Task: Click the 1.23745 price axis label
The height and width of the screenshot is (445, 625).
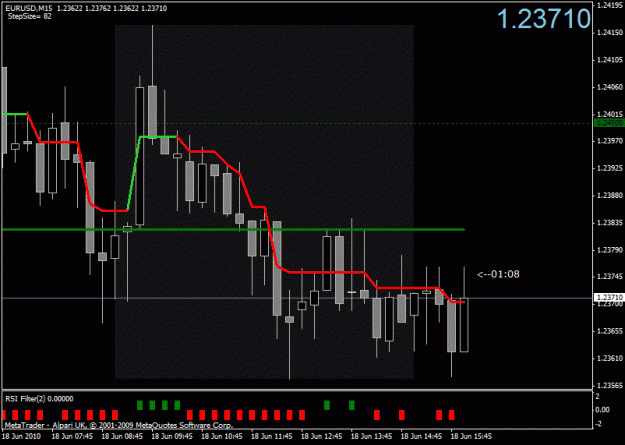Action: (x=608, y=276)
